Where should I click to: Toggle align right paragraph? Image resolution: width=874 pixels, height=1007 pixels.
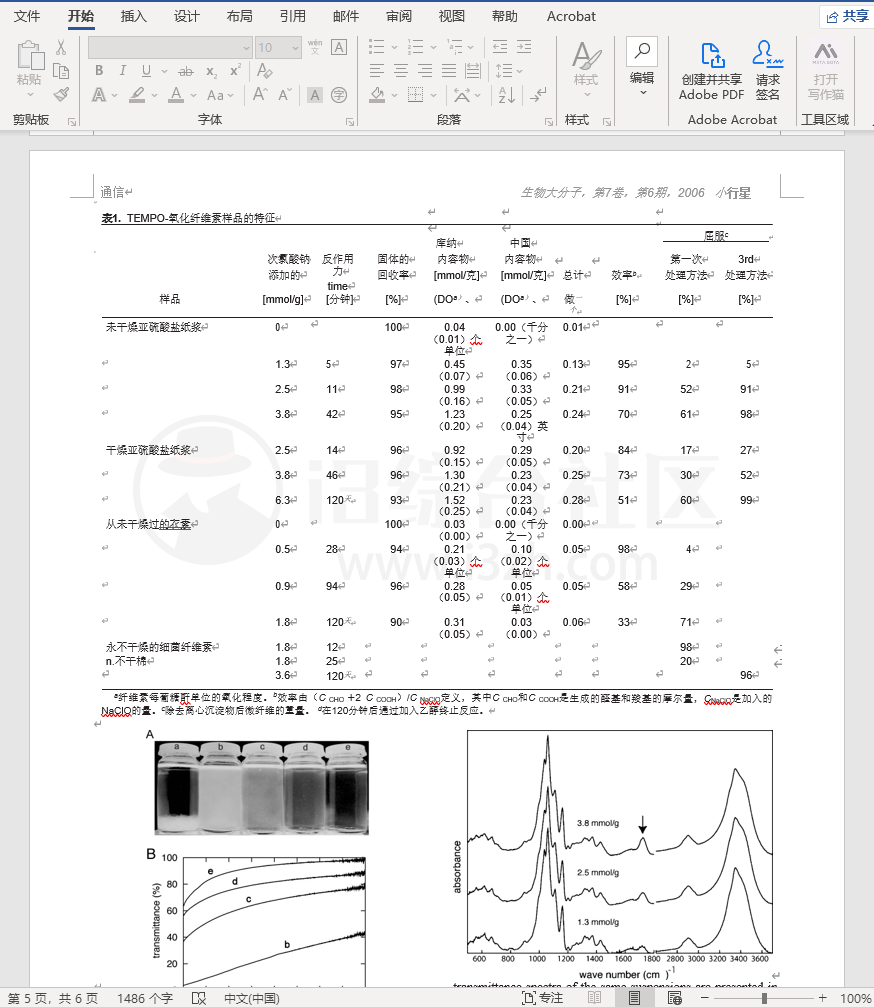tap(425, 71)
